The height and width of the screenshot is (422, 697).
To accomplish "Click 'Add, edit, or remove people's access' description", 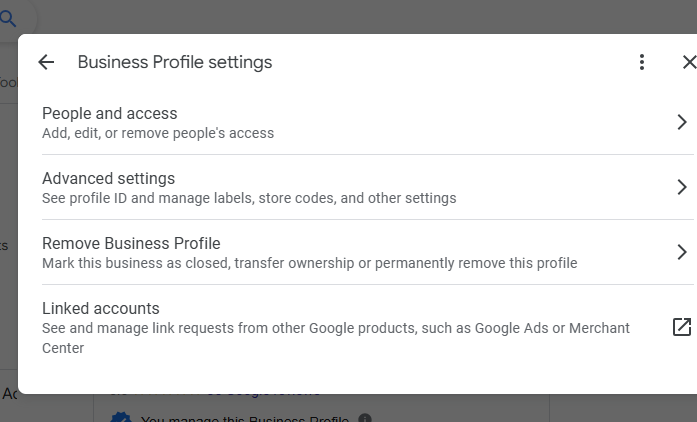I will point(158,133).
